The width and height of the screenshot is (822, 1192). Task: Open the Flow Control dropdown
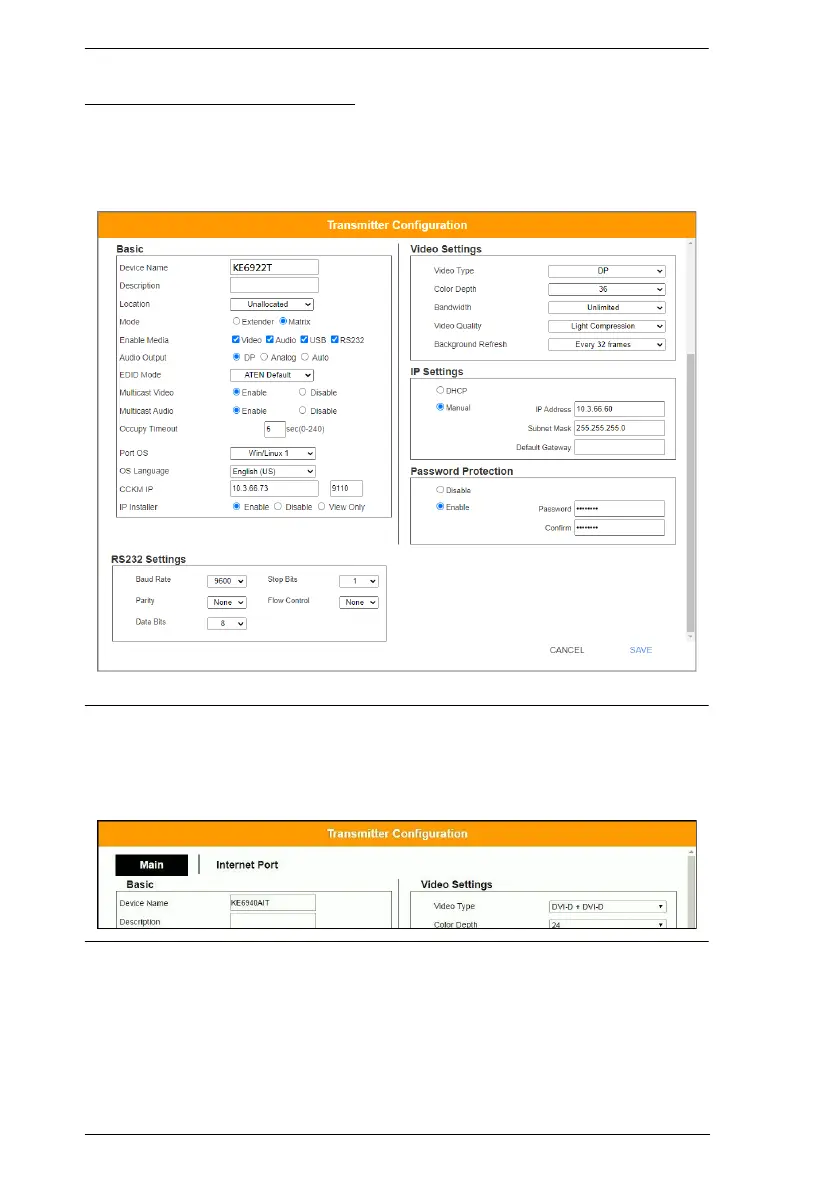click(x=359, y=602)
